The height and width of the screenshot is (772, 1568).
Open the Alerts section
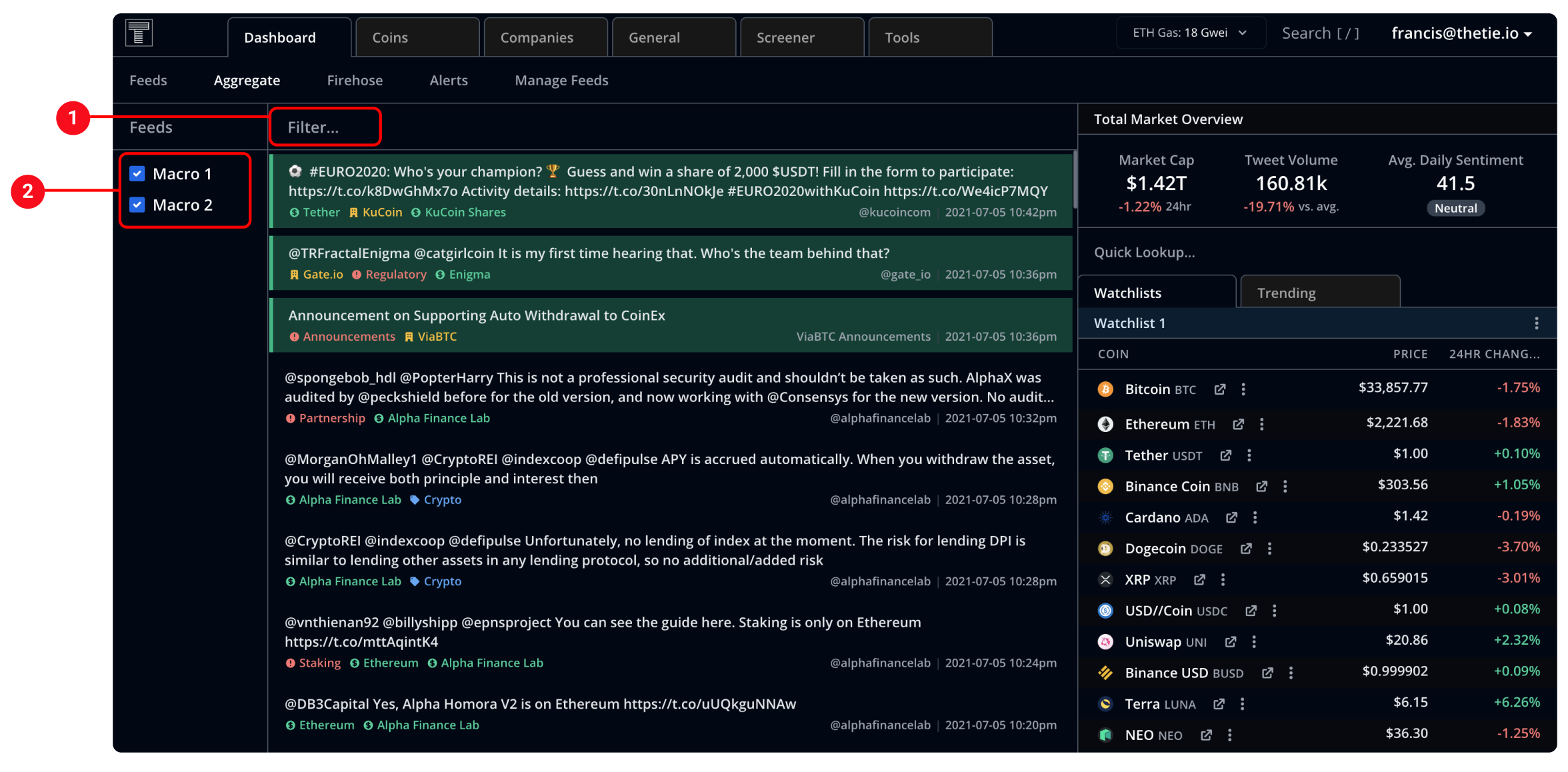coord(449,81)
